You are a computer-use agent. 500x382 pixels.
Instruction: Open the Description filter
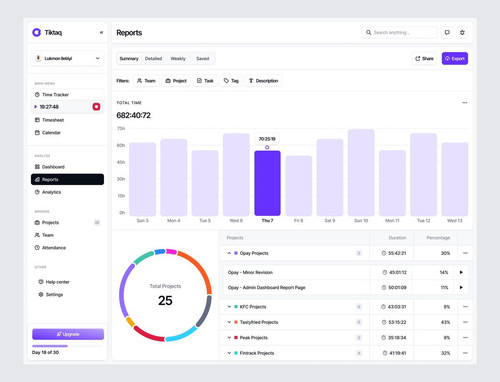click(x=264, y=81)
